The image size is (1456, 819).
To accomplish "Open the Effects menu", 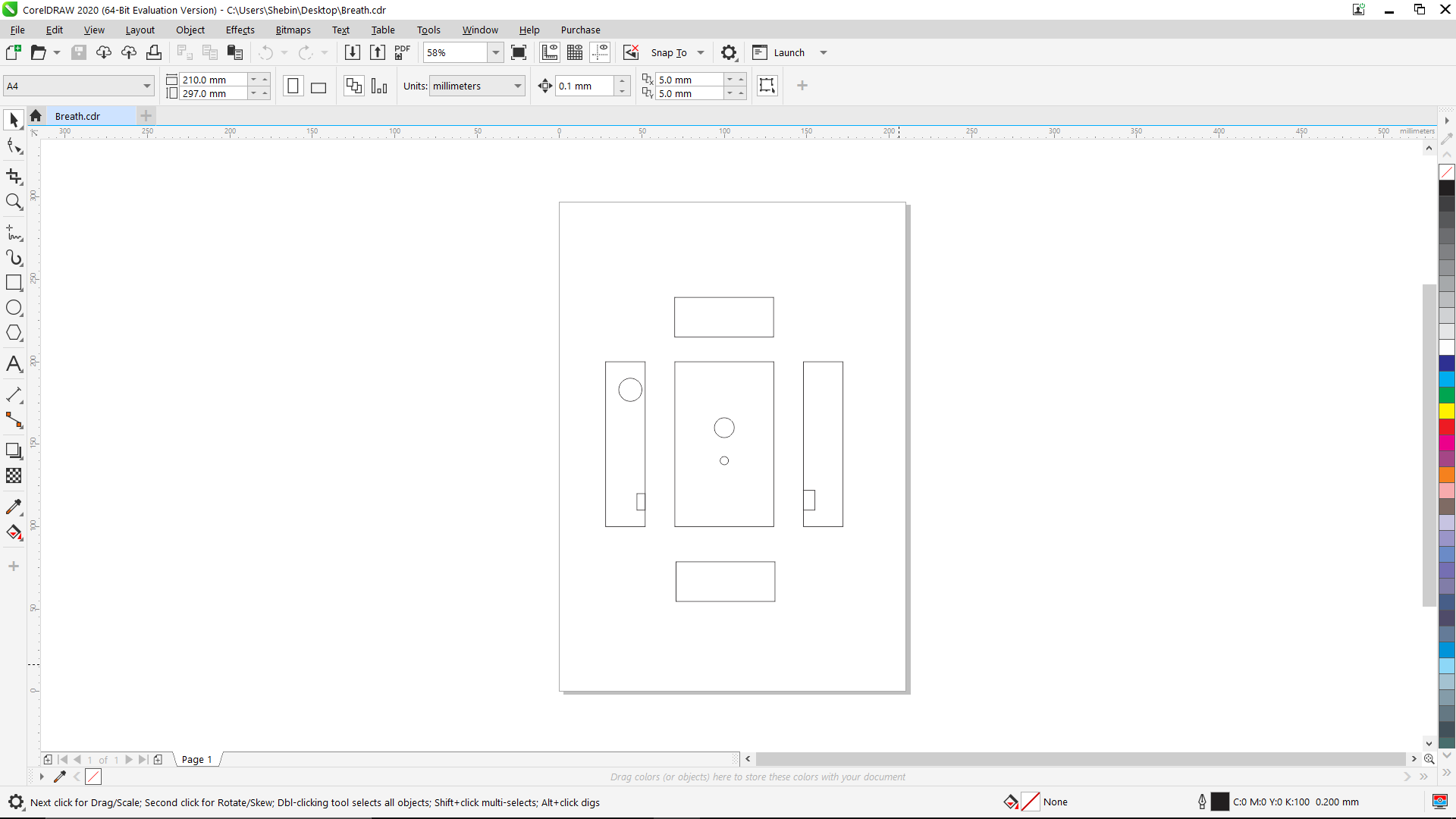I will (240, 30).
